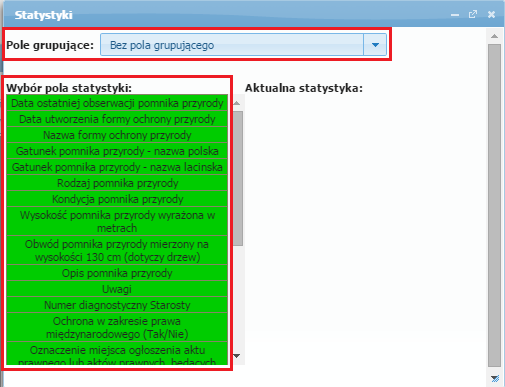Select 'Rodzaj pomnika przyrody' statistic field
505x387 pixels.
point(117,183)
